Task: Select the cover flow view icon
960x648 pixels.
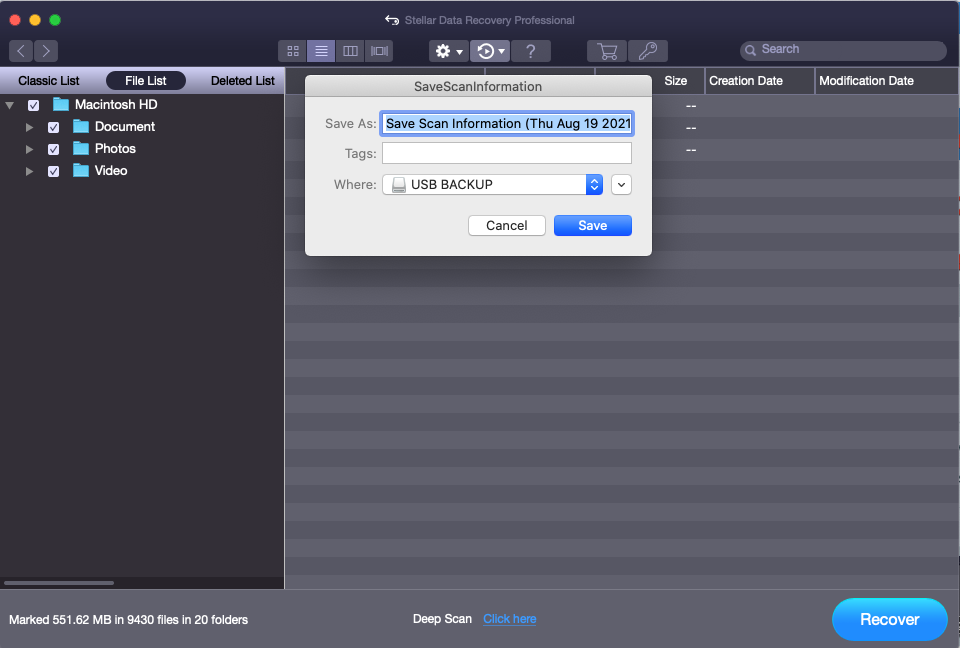Action: coord(379,51)
